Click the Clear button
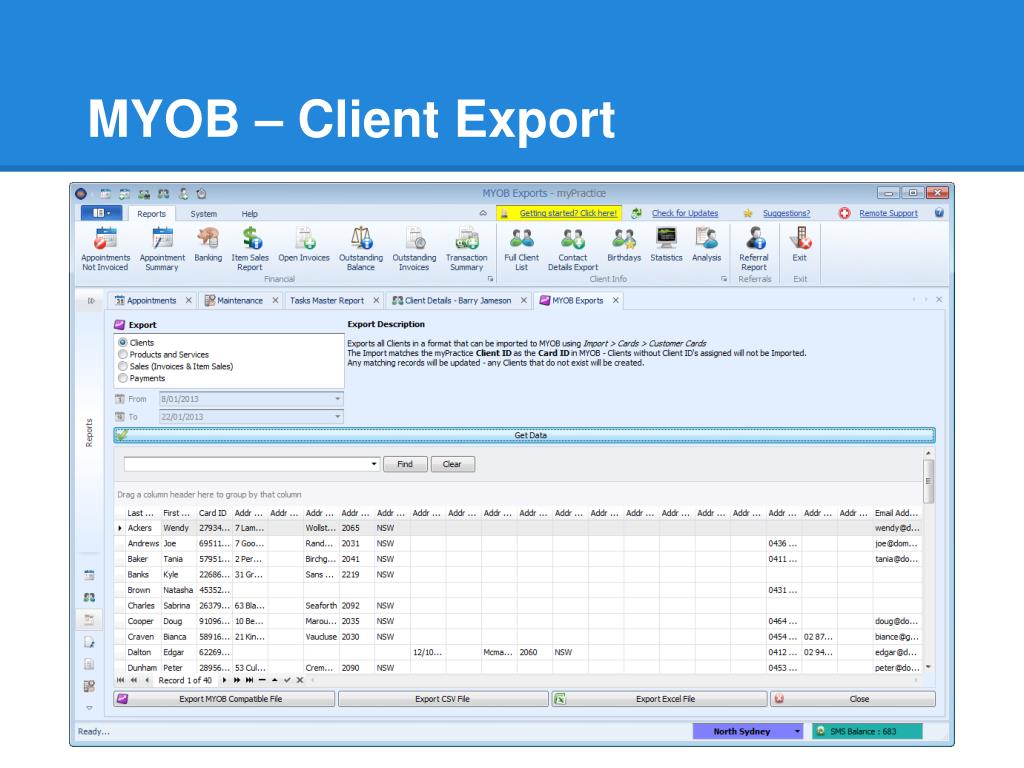Image resolution: width=1024 pixels, height=768 pixels. click(x=452, y=464)
